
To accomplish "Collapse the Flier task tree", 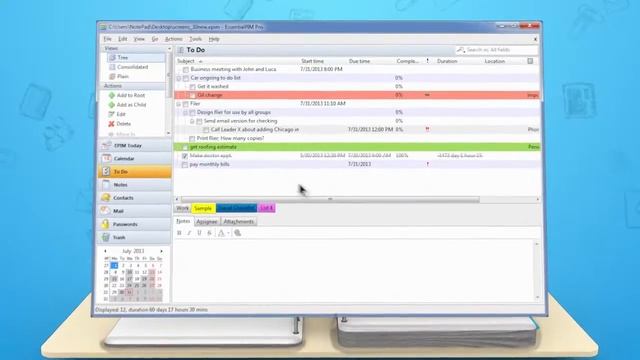I will [179, 104].
